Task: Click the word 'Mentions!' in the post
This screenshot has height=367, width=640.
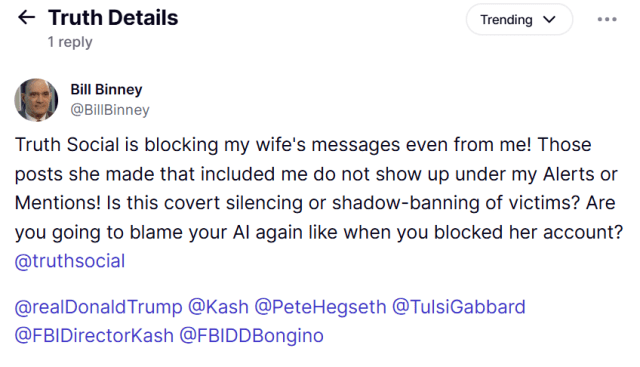Action: [x=58, y=203]
